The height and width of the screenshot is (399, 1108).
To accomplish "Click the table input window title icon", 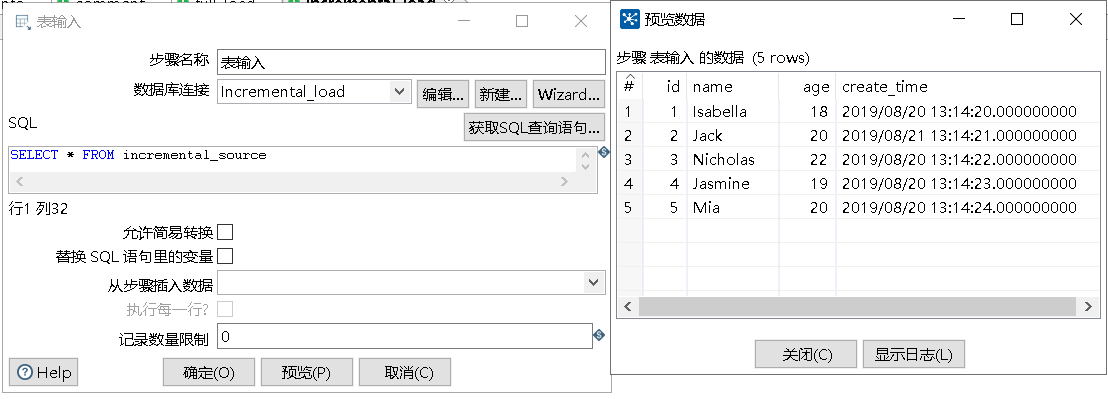I will click(23, 22).
